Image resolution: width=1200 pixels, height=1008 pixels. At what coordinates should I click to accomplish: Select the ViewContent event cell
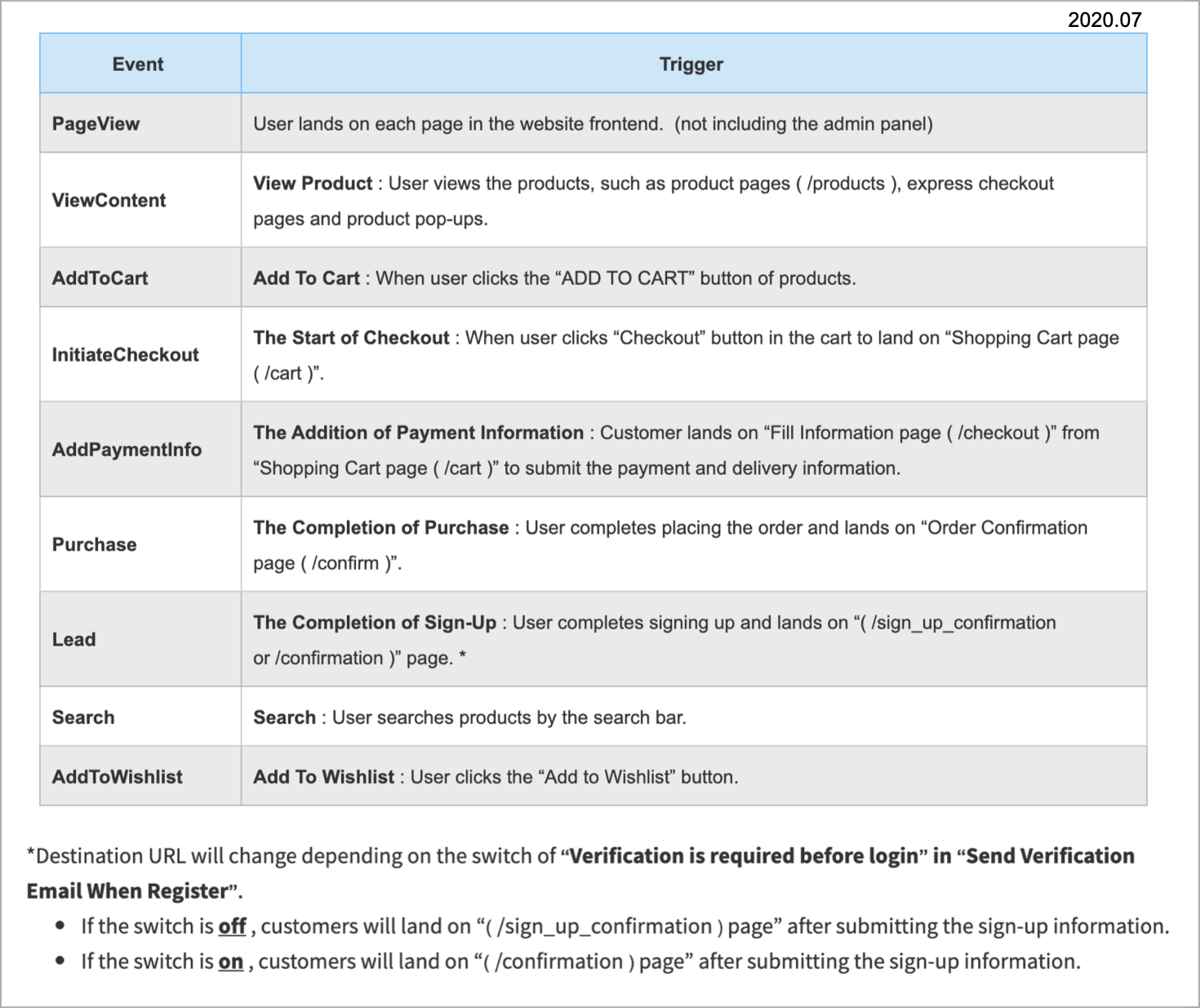[x=140, y=200]
